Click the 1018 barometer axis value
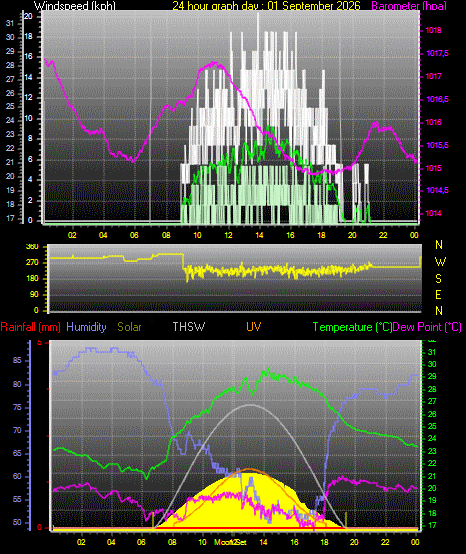Screen dimensions: 466x554 (433, 30)
